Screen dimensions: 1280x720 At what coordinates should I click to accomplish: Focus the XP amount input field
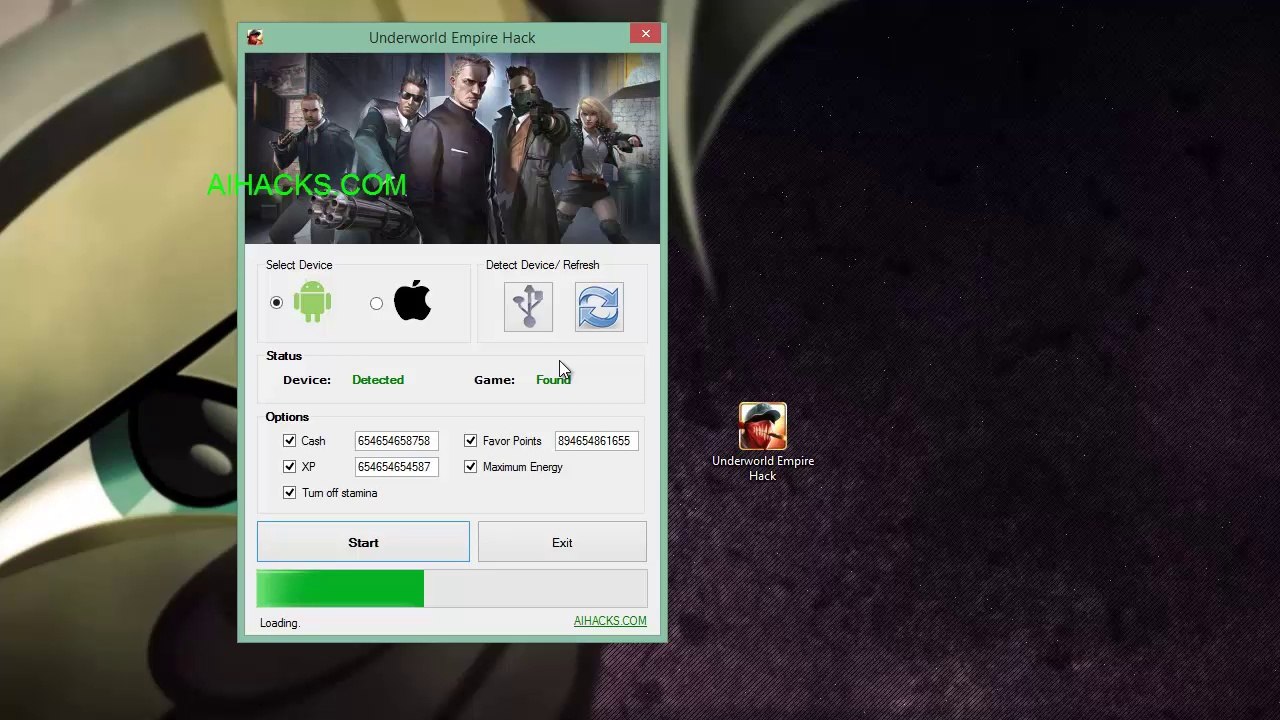click(396, 467)
